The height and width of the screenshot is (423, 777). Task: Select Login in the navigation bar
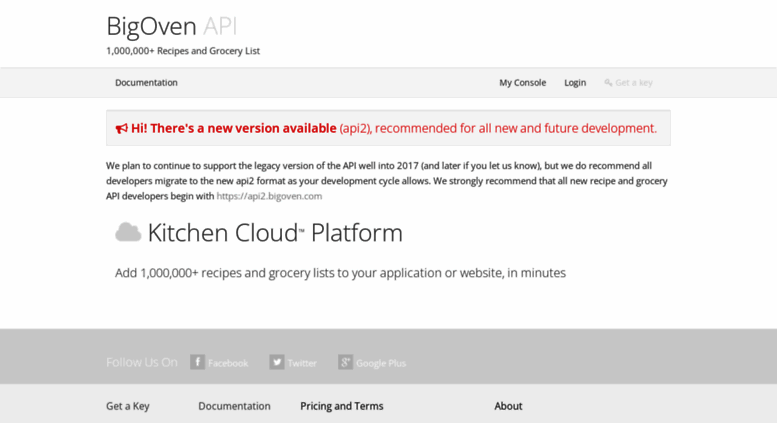pyautogui.click(x=575, y=83)
